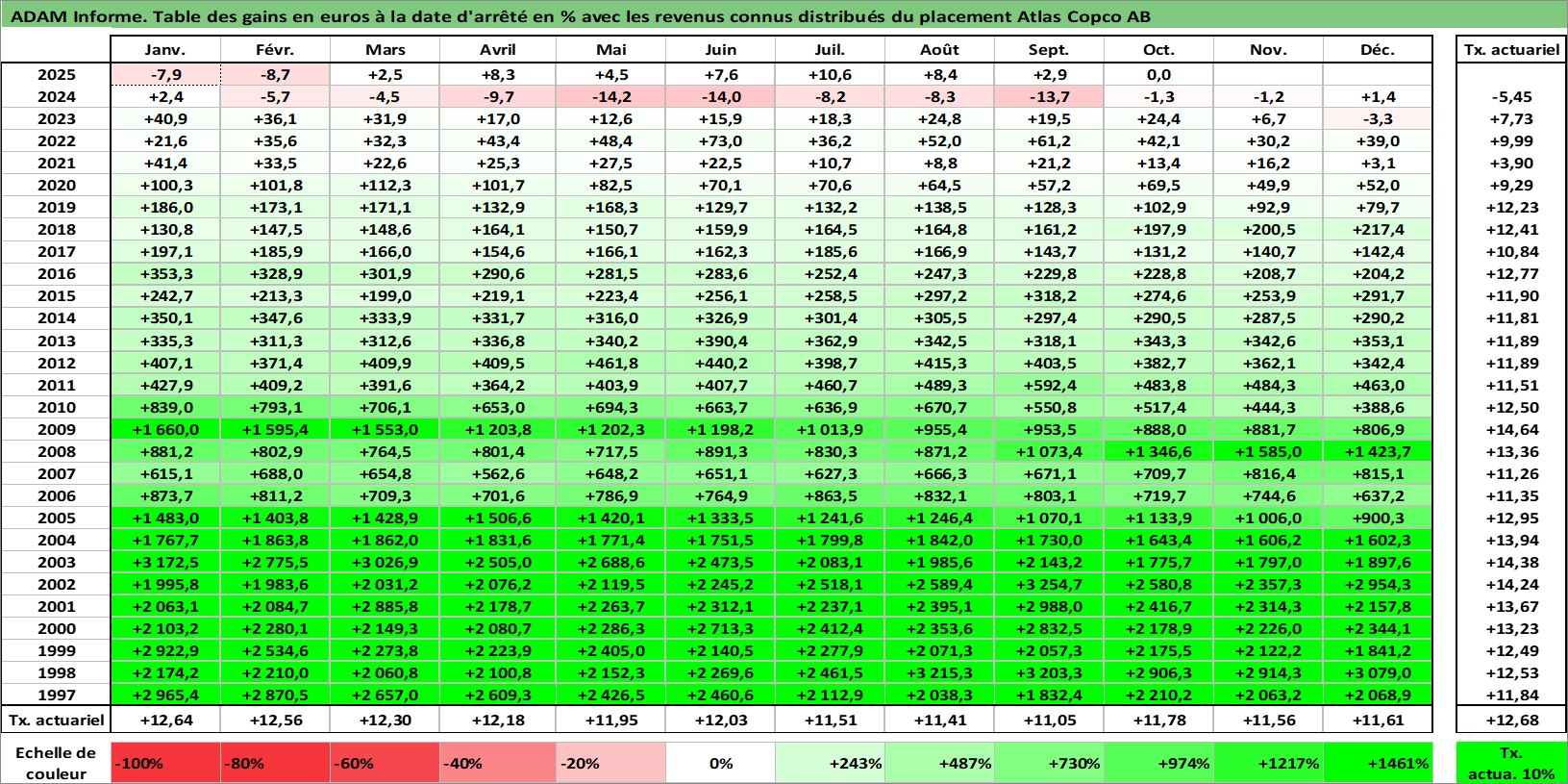This screenshot has height=784, width=1568.
Task: Select the +73,0 cell in 2022
Action: (x=720, y=140)
